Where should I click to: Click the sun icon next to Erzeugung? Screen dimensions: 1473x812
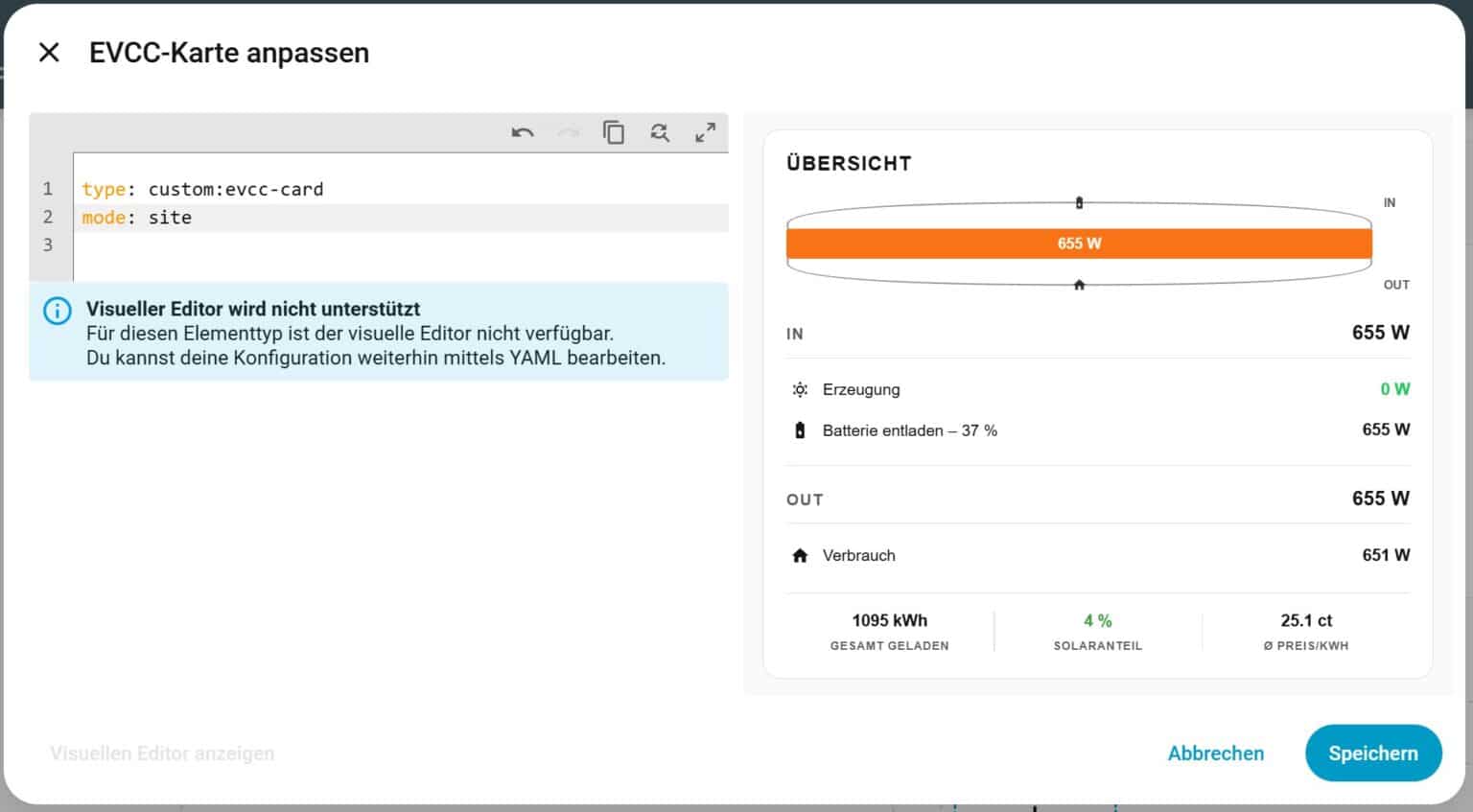click(x=800, y=389)
